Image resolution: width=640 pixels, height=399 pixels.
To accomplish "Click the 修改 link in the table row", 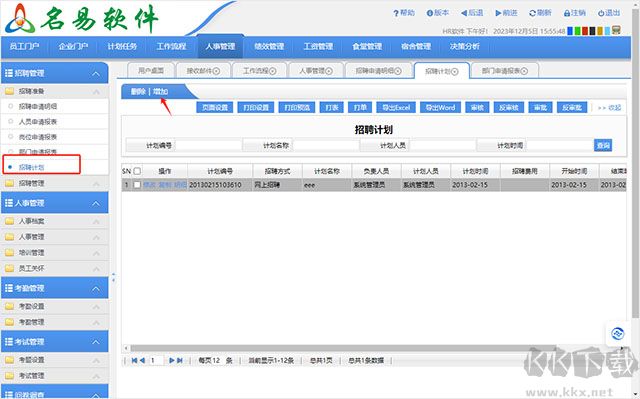I will click(149, 185).
